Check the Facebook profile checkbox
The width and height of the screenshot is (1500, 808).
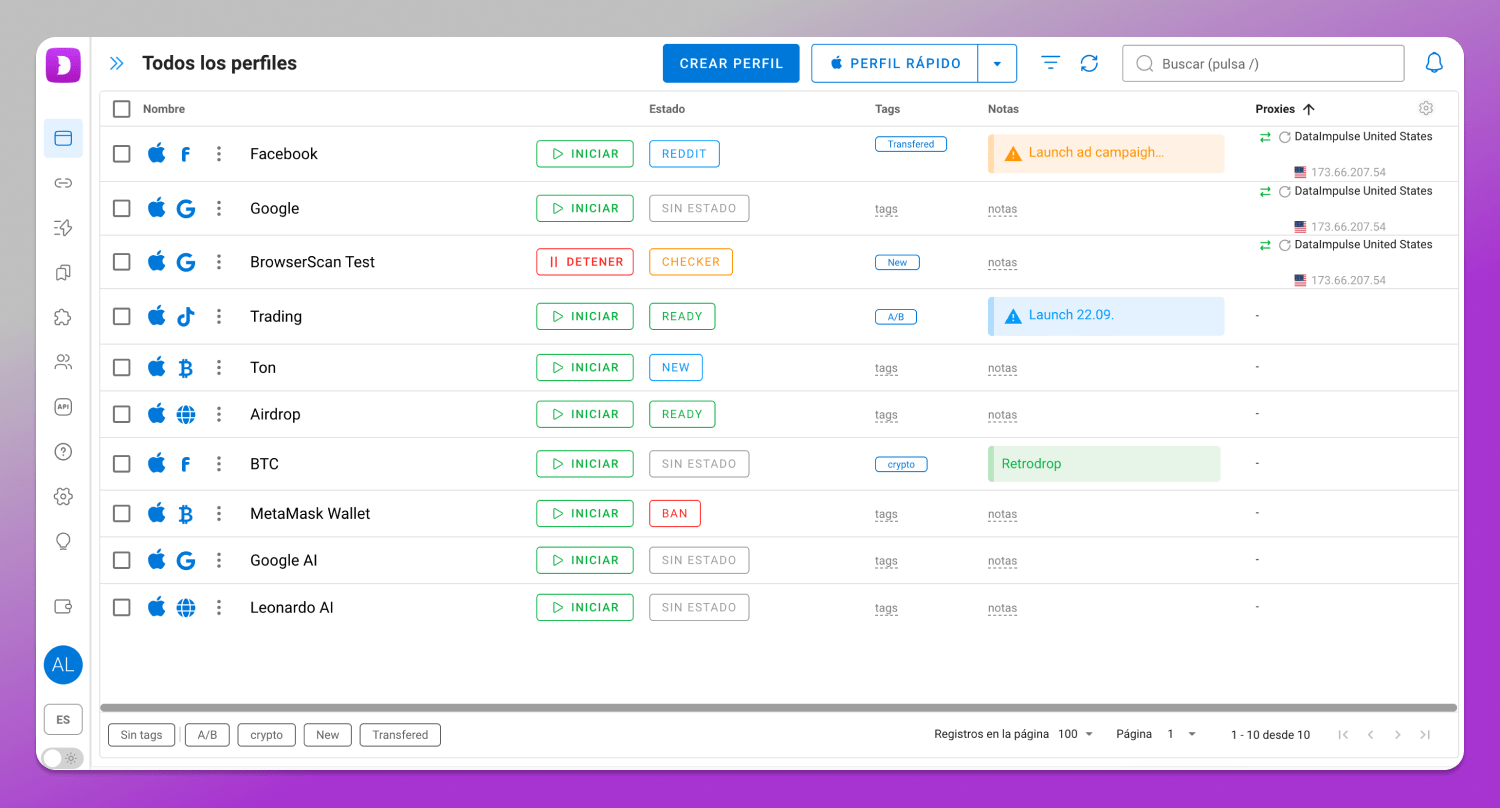(x=122, y=154)
